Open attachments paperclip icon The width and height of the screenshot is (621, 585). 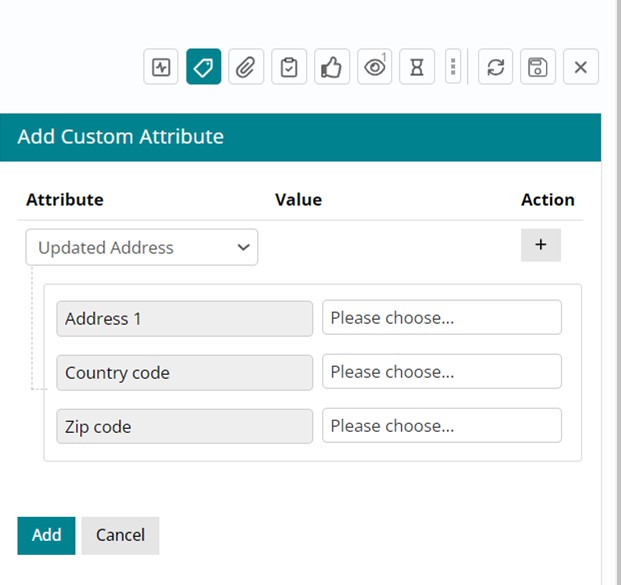pyautogui.click(x=246, y=68)
